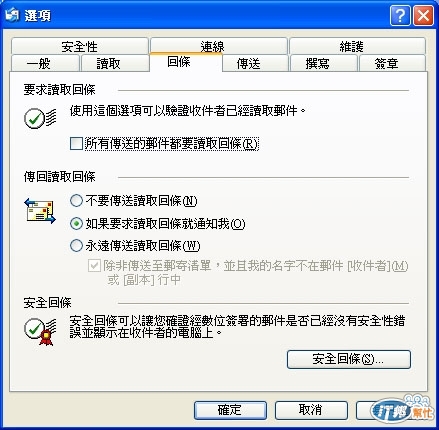Open the 維護 tab
439x430 pixels.
358,46
